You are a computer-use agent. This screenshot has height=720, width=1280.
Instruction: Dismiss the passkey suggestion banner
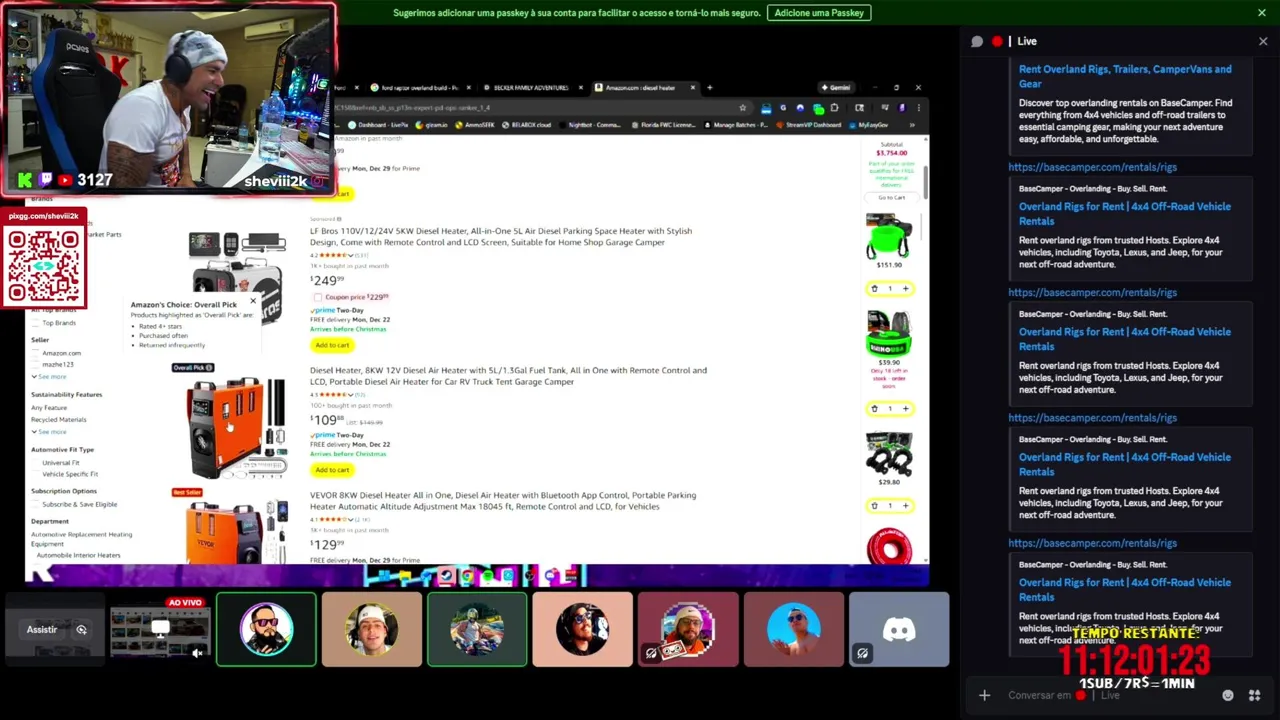tap(1262, 13)
